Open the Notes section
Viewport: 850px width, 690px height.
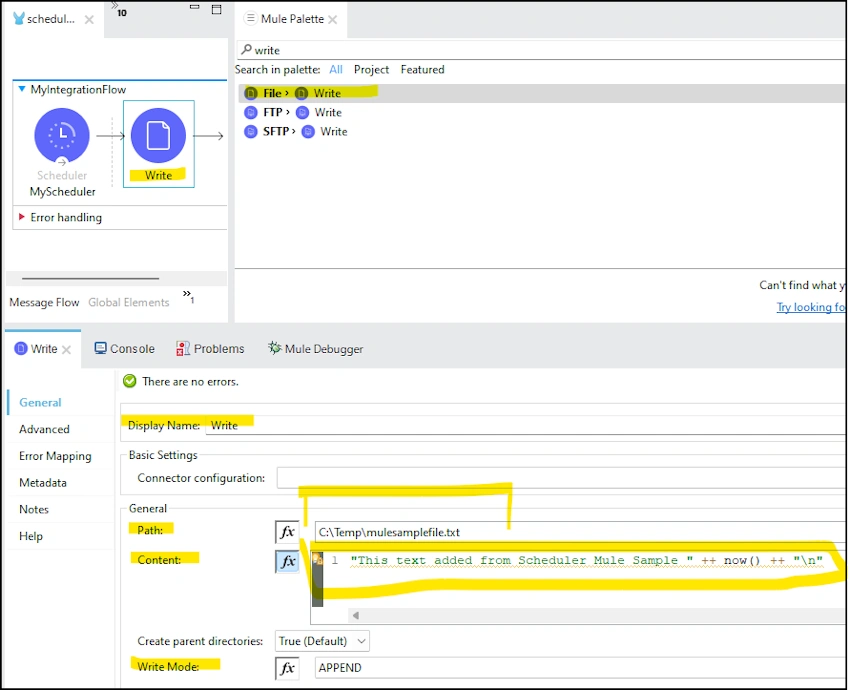pyautogui.click(x=34, y=509)
